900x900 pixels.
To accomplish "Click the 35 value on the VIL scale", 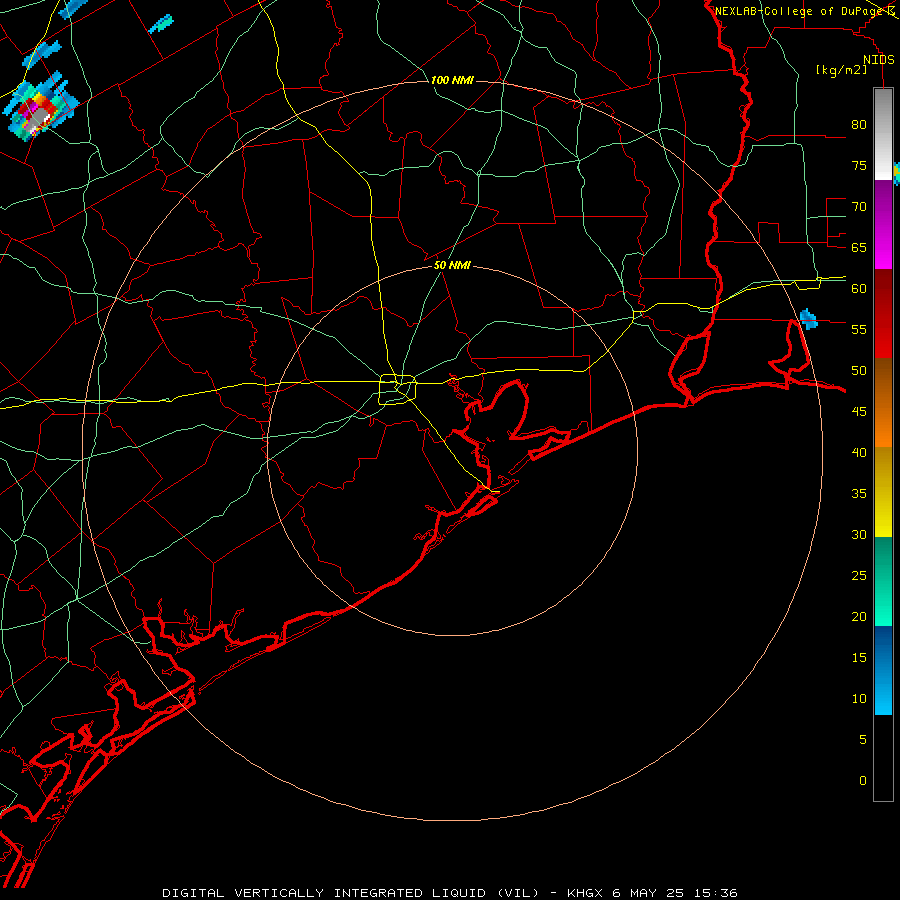I will pos(859,494).
